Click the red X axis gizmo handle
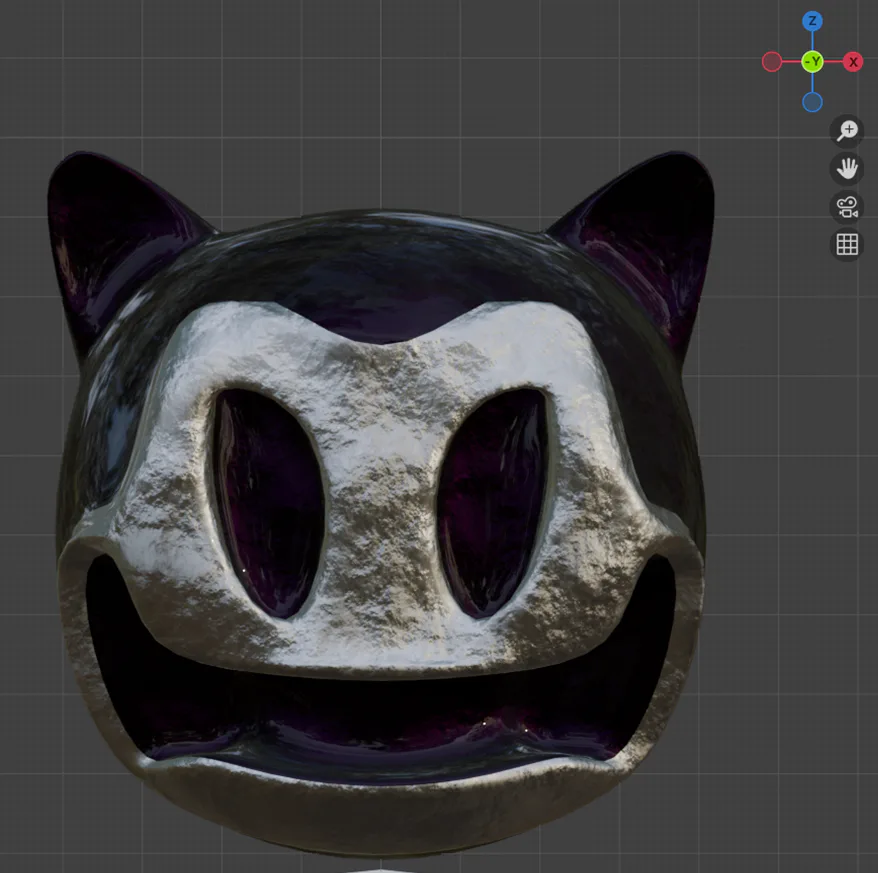 click(x=853, y=62)
